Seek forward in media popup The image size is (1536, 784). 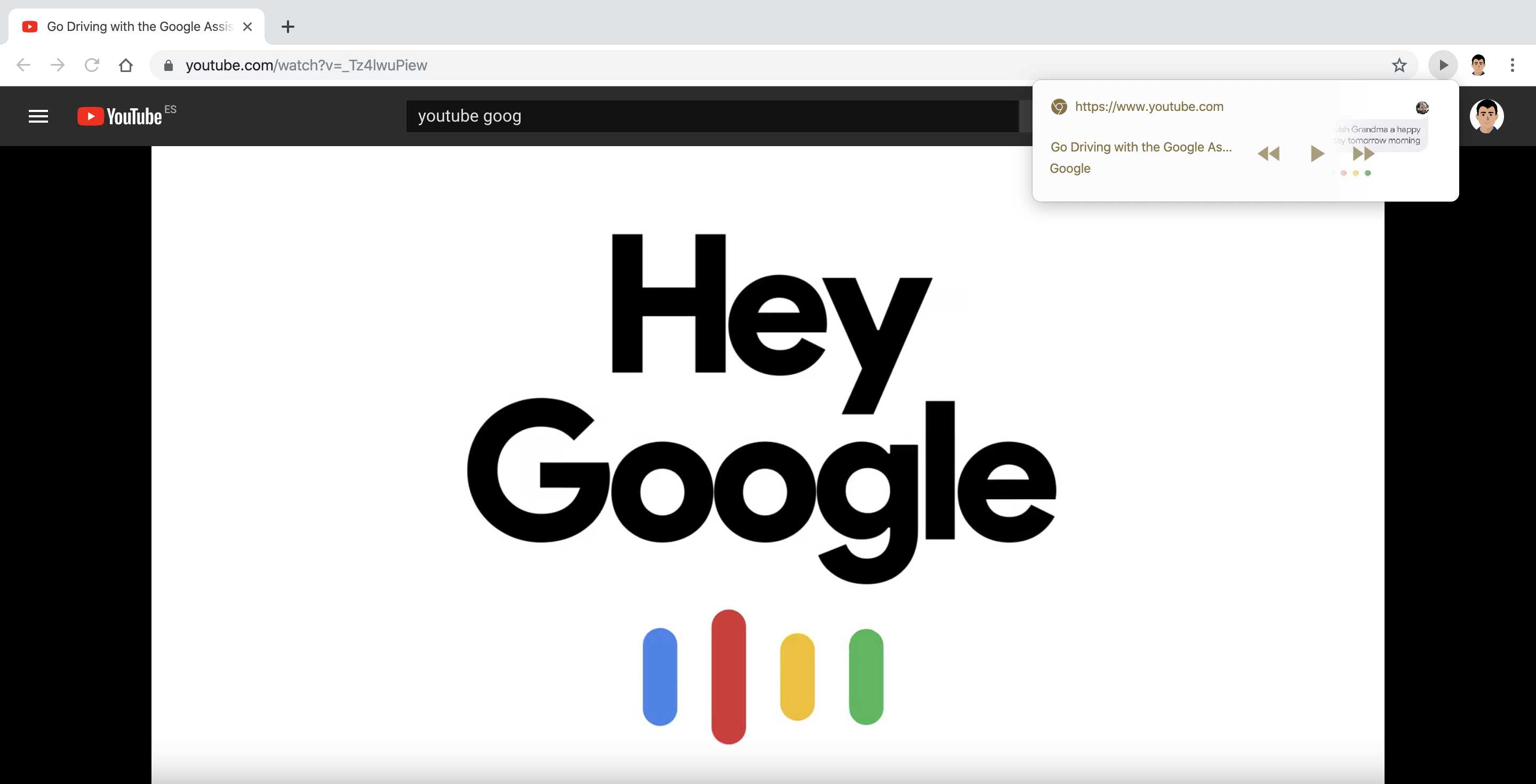1364,154
